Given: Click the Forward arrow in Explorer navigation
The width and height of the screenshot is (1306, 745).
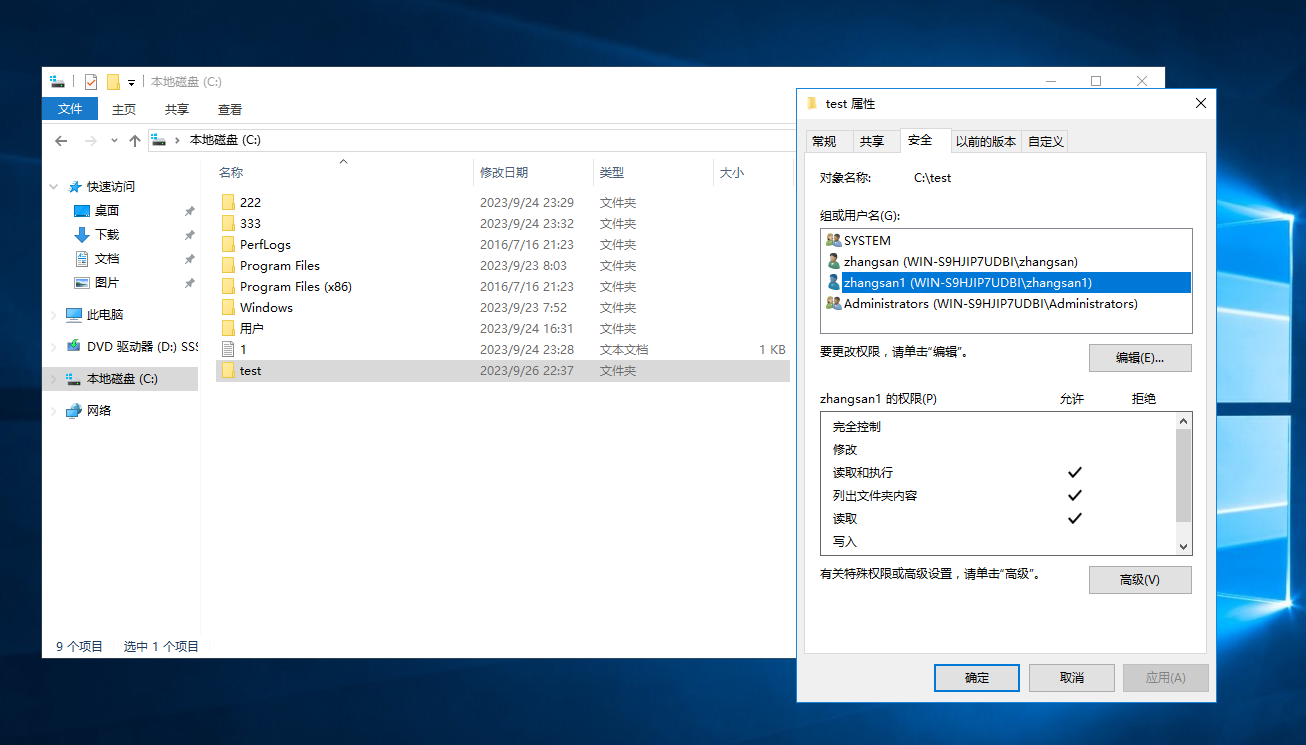Looking at the screenshot, I should click(91, 141).
